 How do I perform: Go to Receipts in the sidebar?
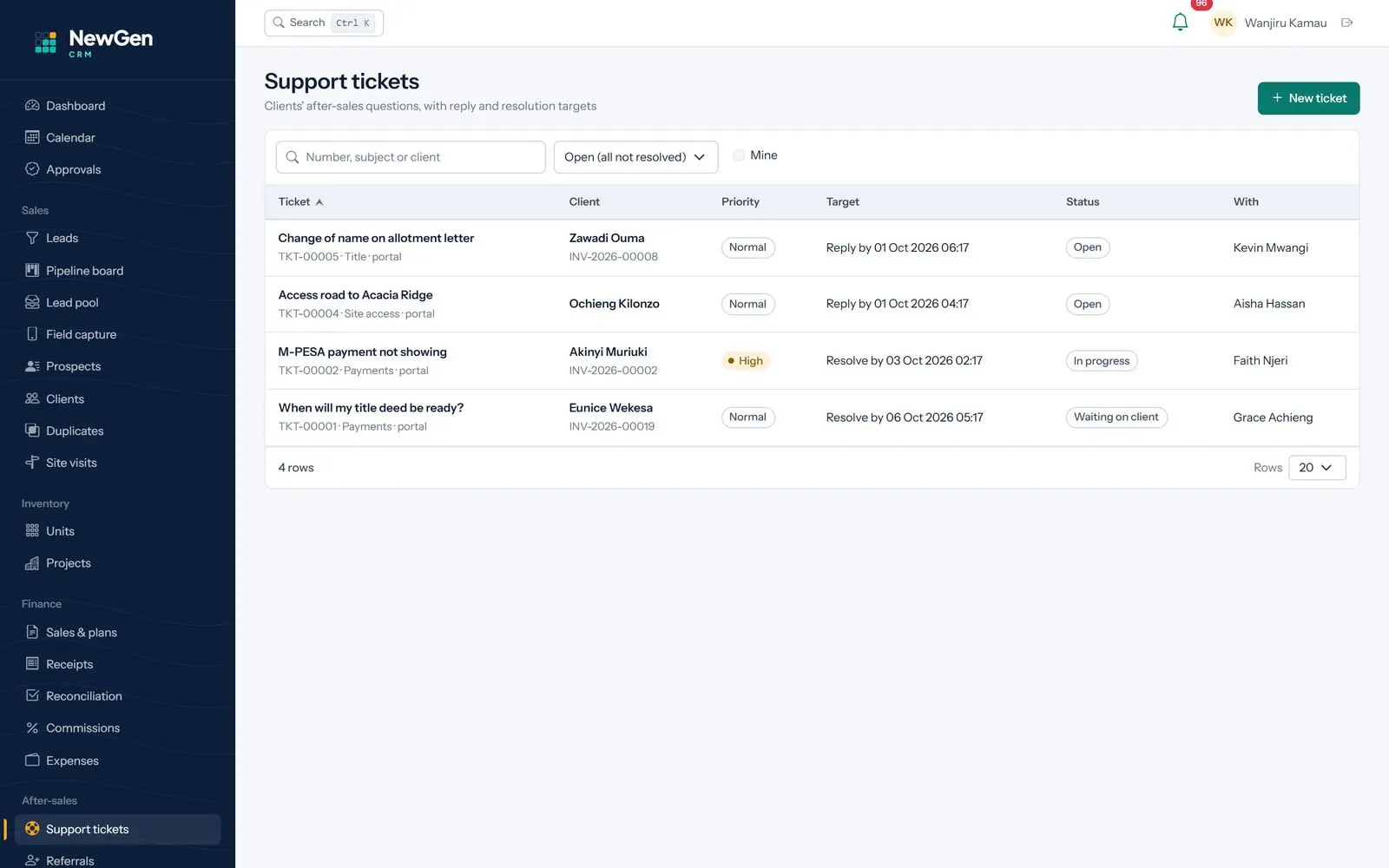[117, 664]
